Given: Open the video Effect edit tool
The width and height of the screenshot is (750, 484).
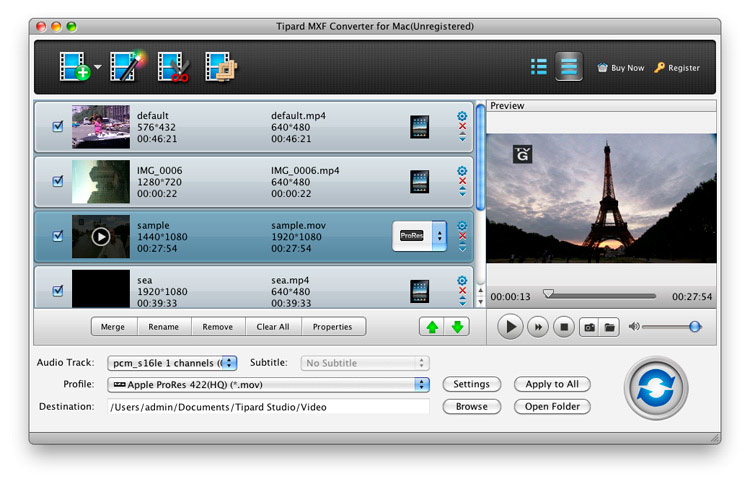Looking at the screenshot, I should 126,66.
